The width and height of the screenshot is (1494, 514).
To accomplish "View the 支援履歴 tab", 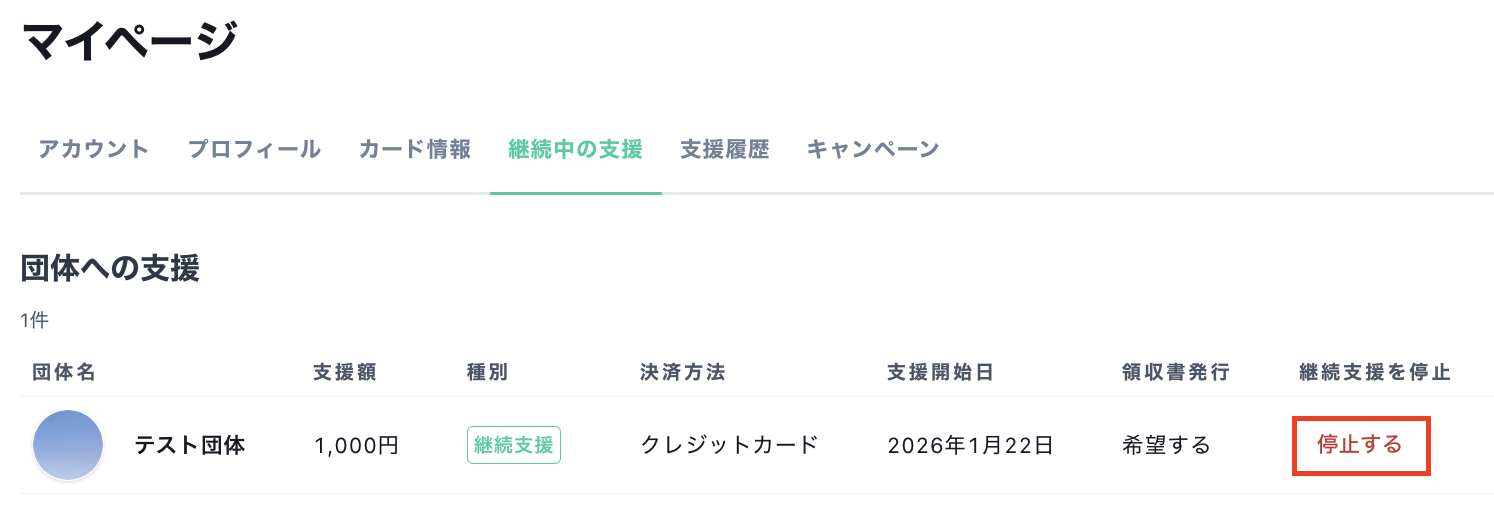I will coord(725,150).
